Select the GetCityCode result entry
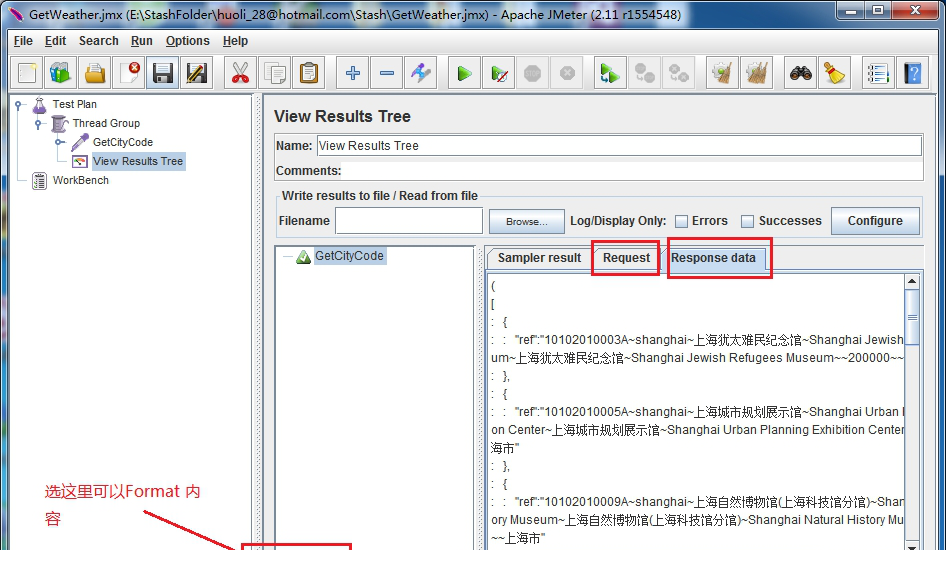The width and height of the screenshot is (946, 572). 349,256
